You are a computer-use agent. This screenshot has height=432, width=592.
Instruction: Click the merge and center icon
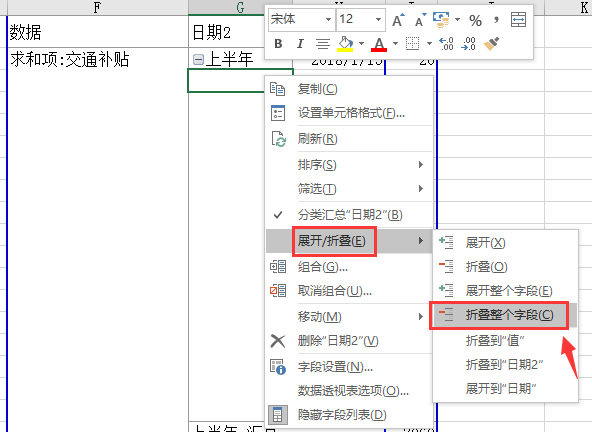point(518,20)
